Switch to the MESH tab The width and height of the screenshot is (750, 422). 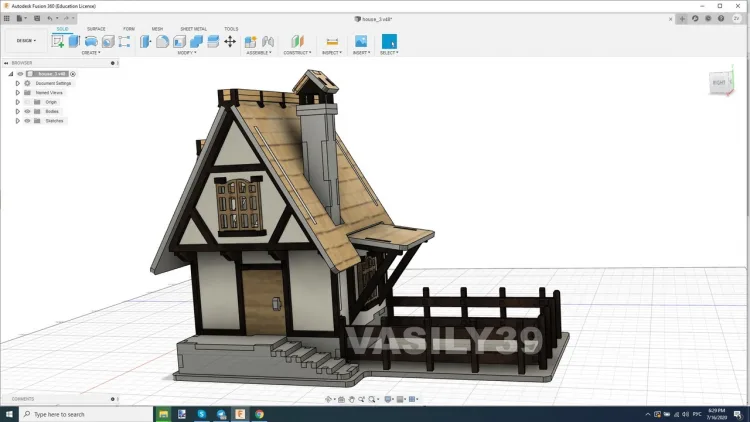point(157,29)
